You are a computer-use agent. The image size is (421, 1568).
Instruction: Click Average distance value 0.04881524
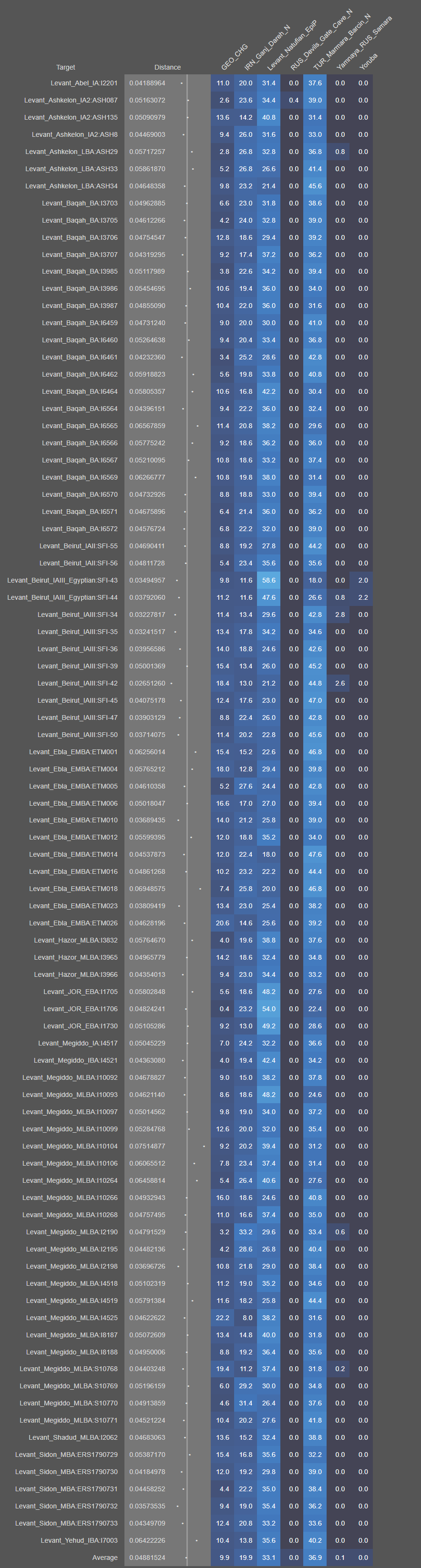point(147,1558)
